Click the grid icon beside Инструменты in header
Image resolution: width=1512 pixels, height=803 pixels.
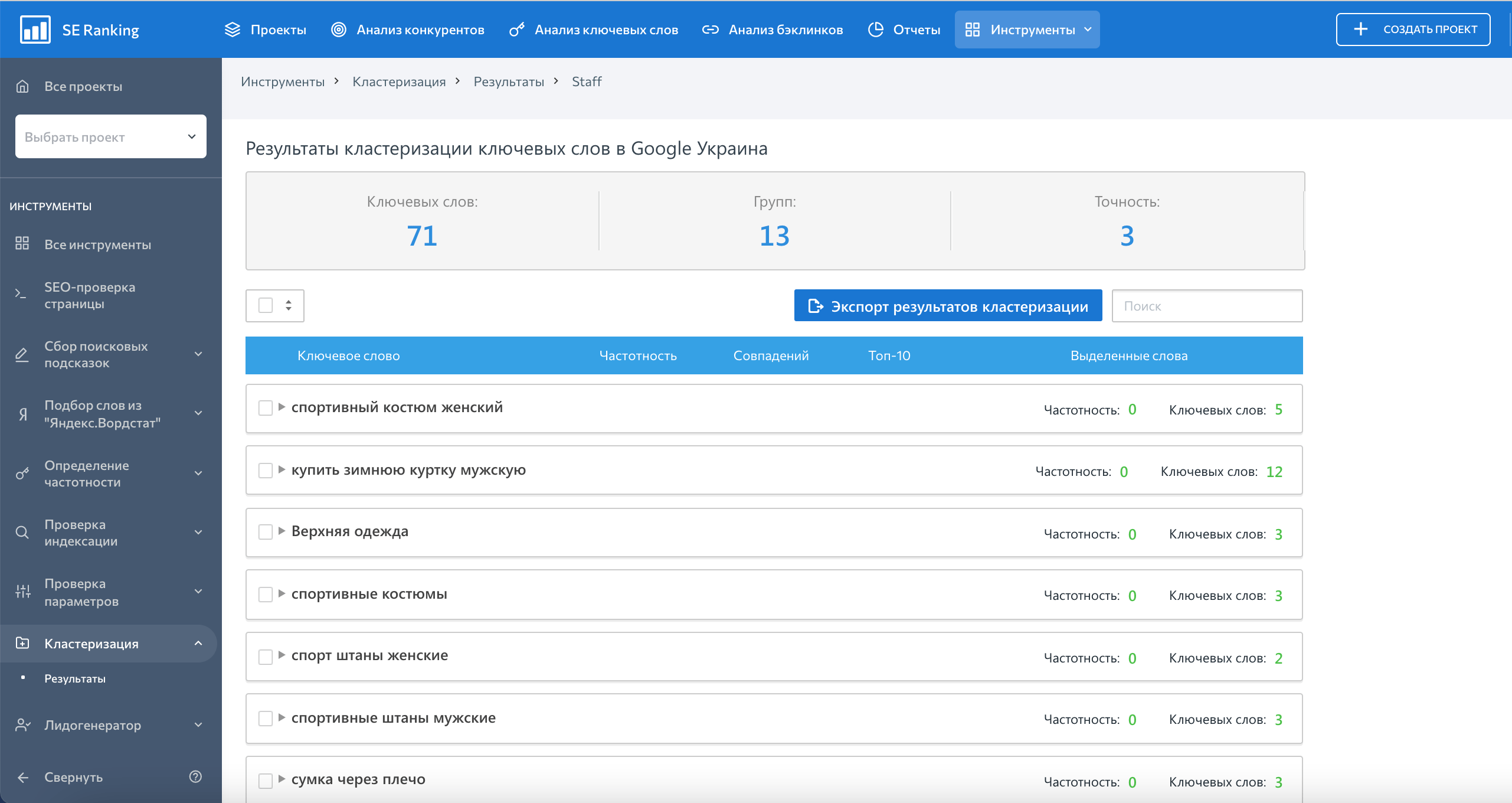[973, 30]
